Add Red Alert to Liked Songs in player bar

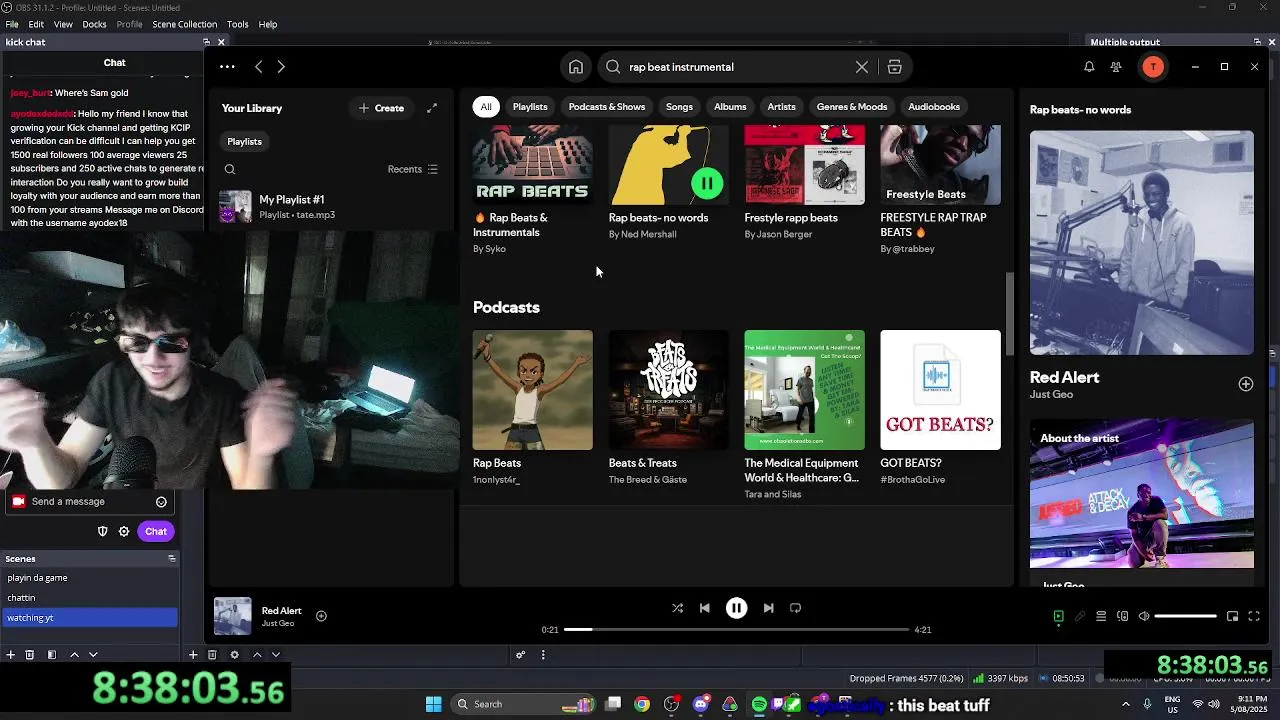tap(321, 616)
